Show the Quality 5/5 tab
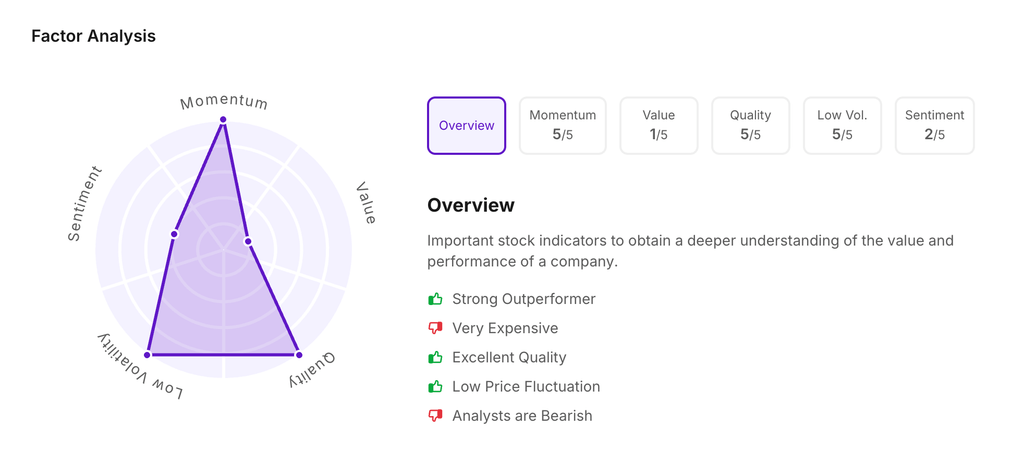The image size is (1024, 463). (x=750, y=126)
